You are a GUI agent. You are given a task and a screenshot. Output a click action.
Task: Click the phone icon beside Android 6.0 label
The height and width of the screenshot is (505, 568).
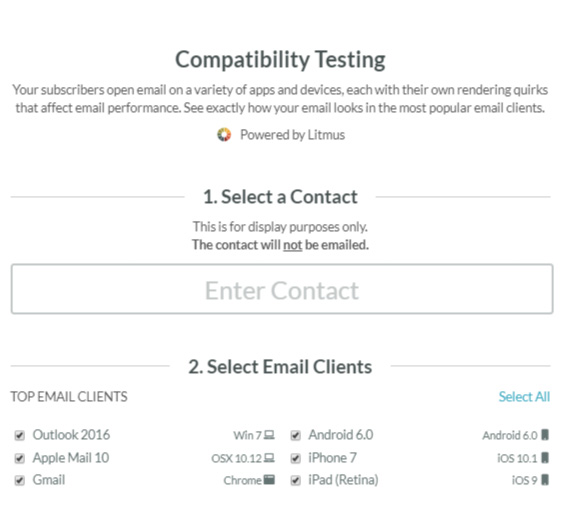coord(545,434)
